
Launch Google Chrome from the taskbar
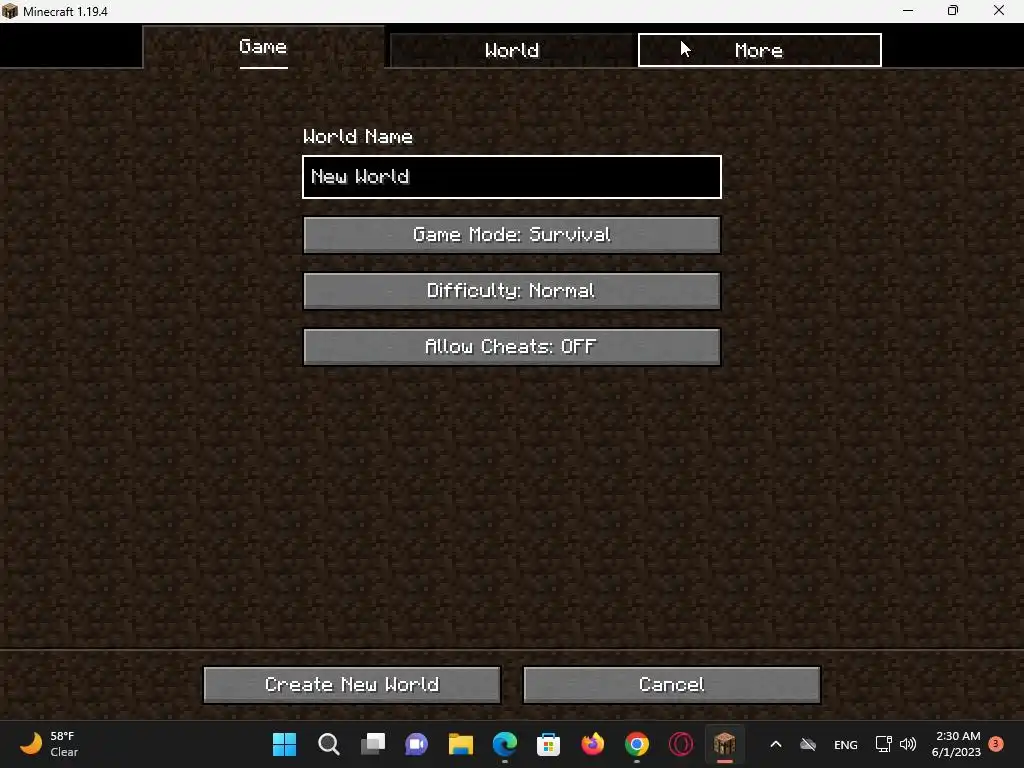pos(637,744)
